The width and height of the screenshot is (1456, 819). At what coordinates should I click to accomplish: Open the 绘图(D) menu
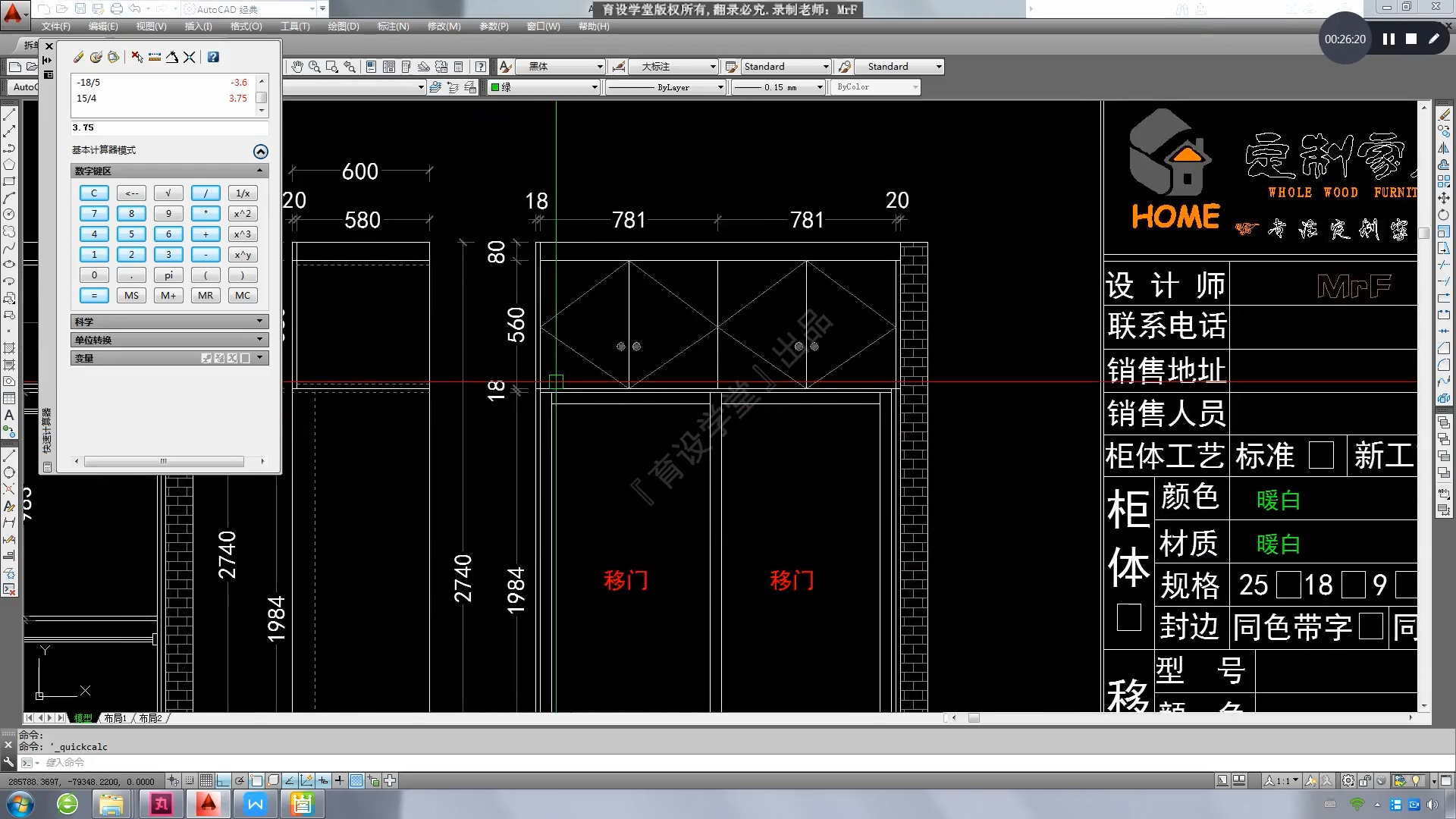coord(343,27)
